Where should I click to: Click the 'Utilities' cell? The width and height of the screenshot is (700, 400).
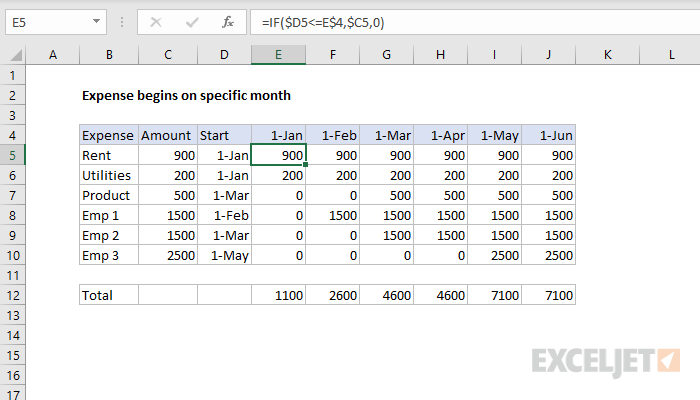coord(109,175)
